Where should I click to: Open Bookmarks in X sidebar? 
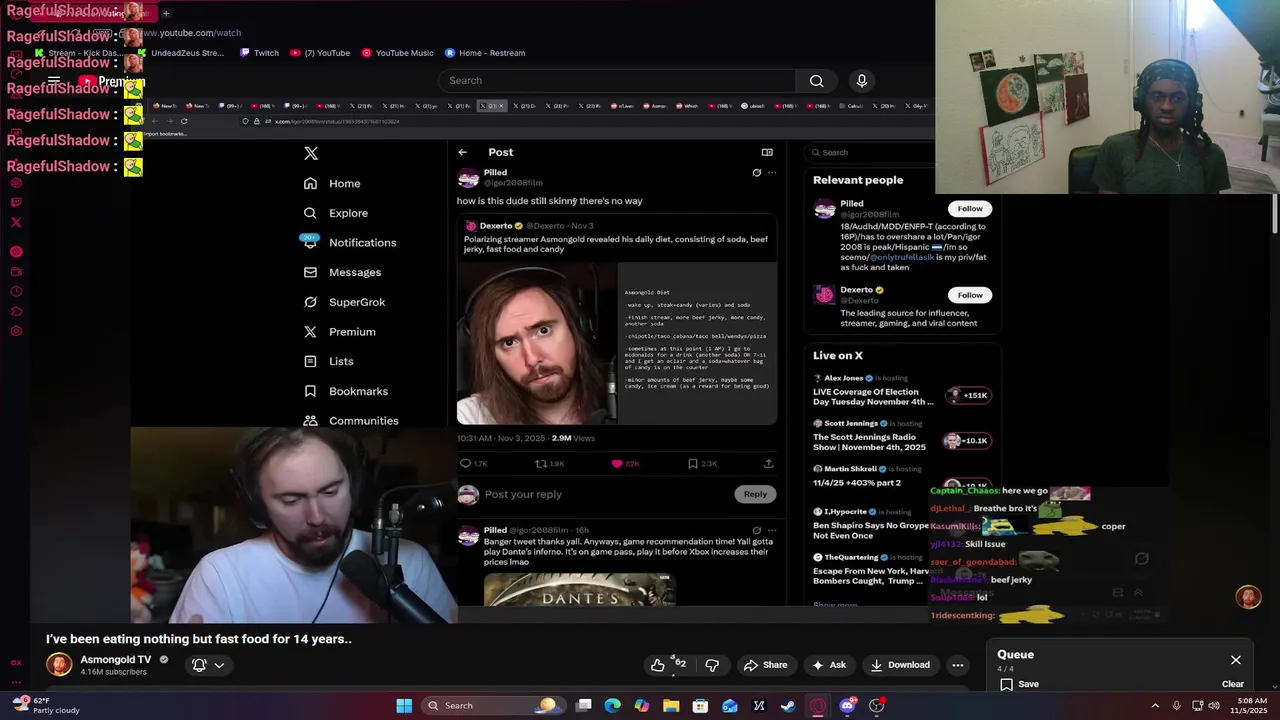pos(345,391)
